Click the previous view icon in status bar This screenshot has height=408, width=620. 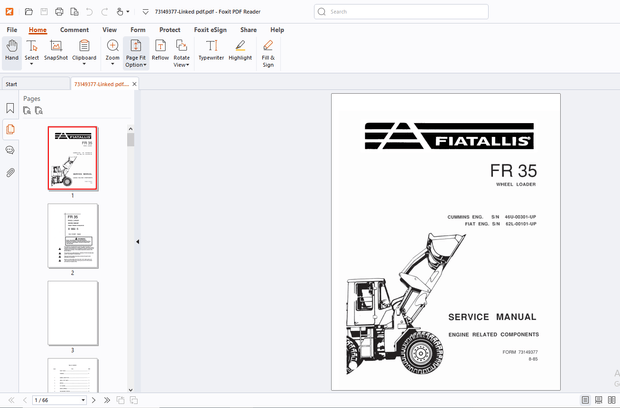pyautogui.click(x=120, y=400)
